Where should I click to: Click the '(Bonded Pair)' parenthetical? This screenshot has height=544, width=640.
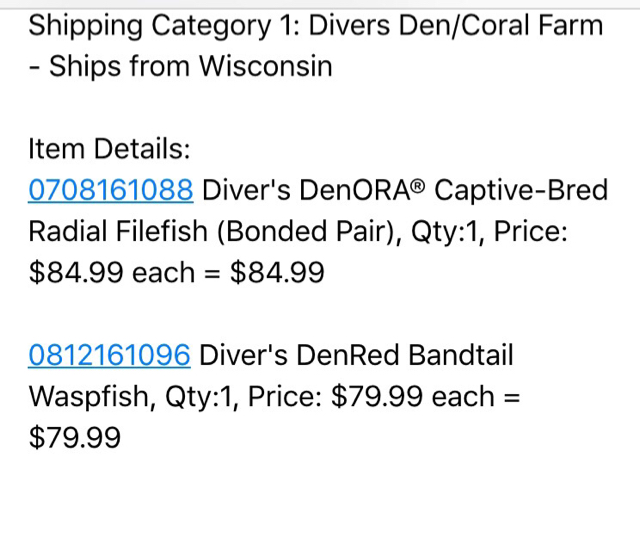tap(309, 232)
